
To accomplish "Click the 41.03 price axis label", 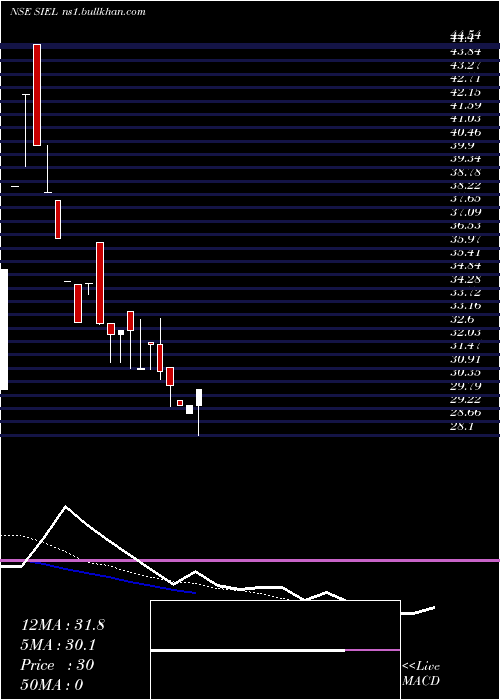I will 465,119.
